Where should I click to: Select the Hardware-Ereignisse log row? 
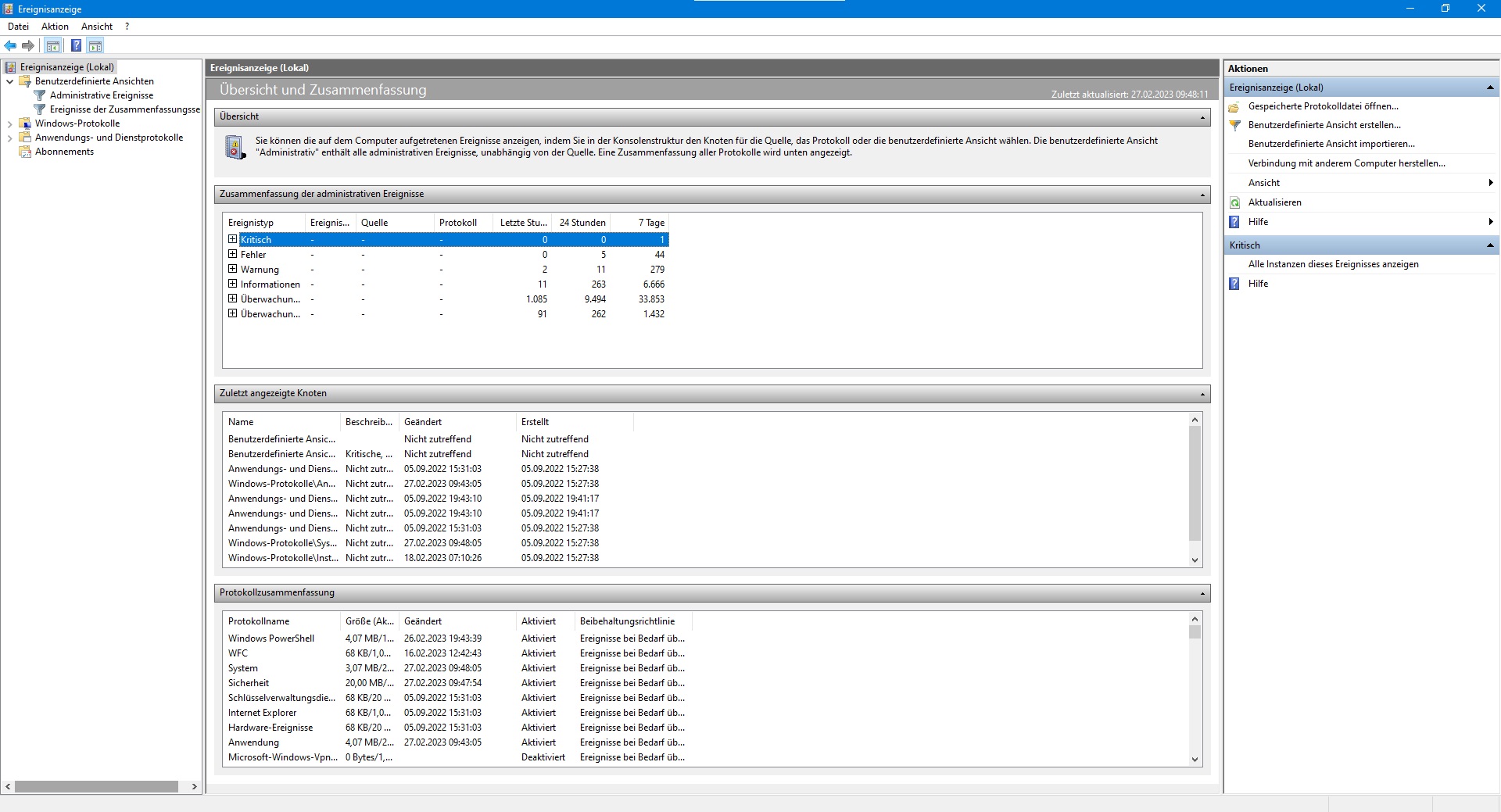click(457, 728)
